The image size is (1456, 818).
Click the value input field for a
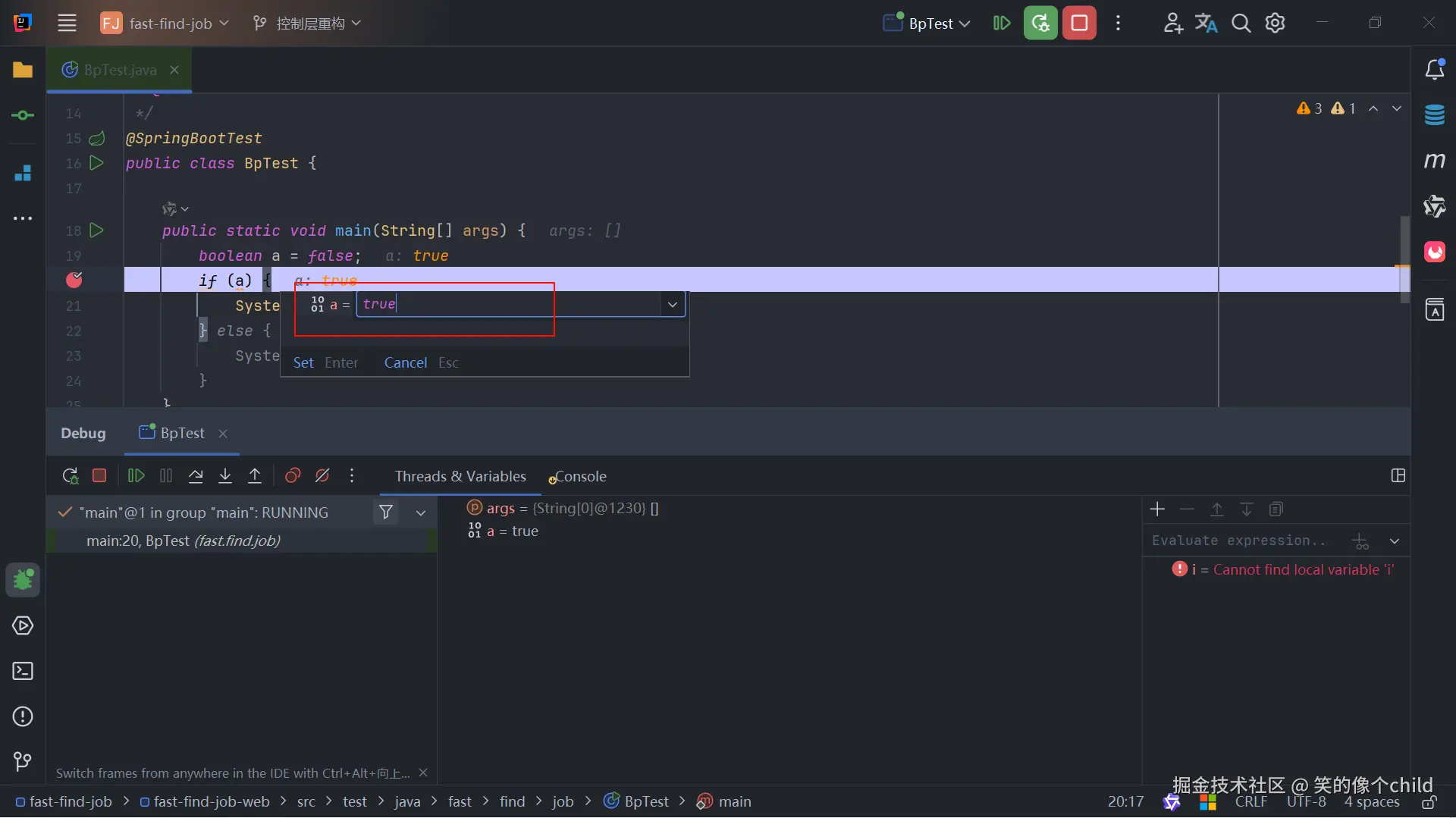click(509, 304)
